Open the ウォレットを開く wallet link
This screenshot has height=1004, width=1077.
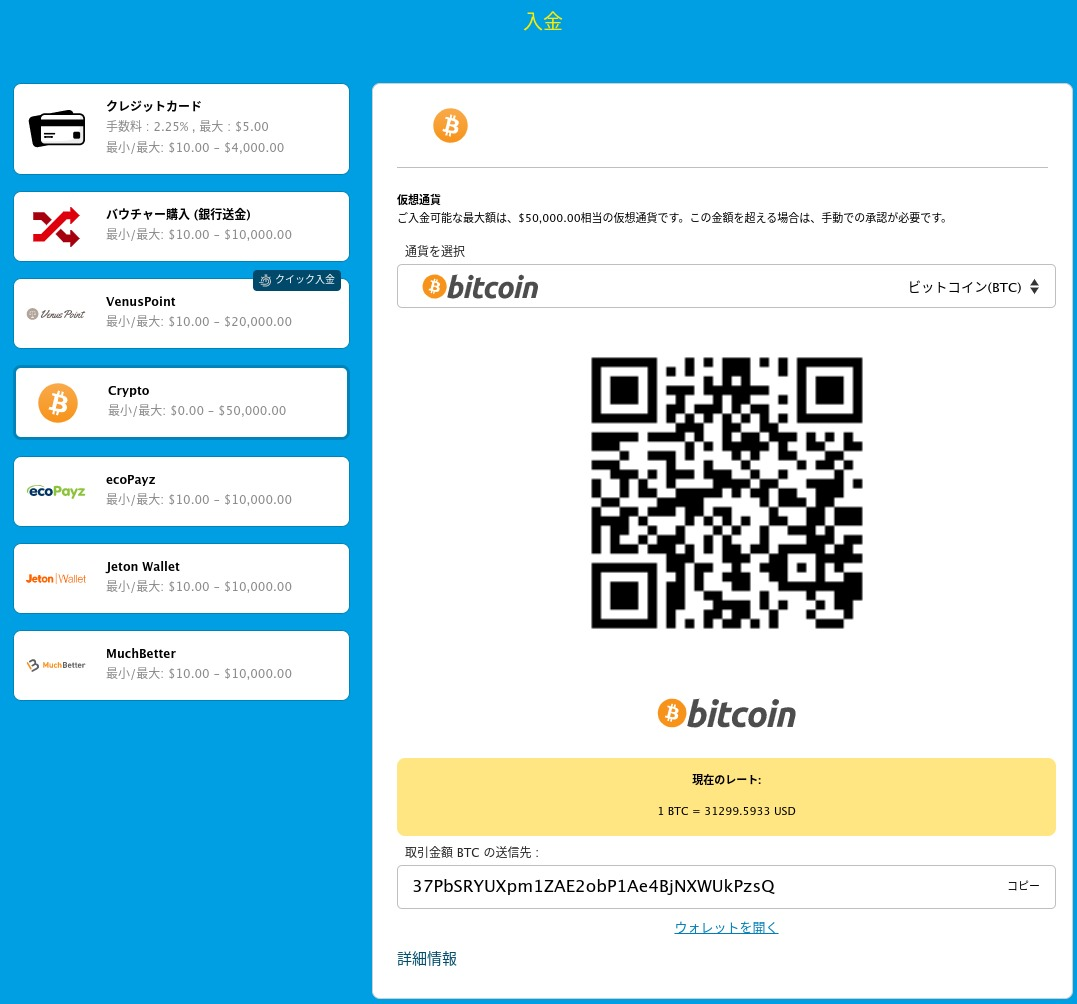[x=726, y=928]
